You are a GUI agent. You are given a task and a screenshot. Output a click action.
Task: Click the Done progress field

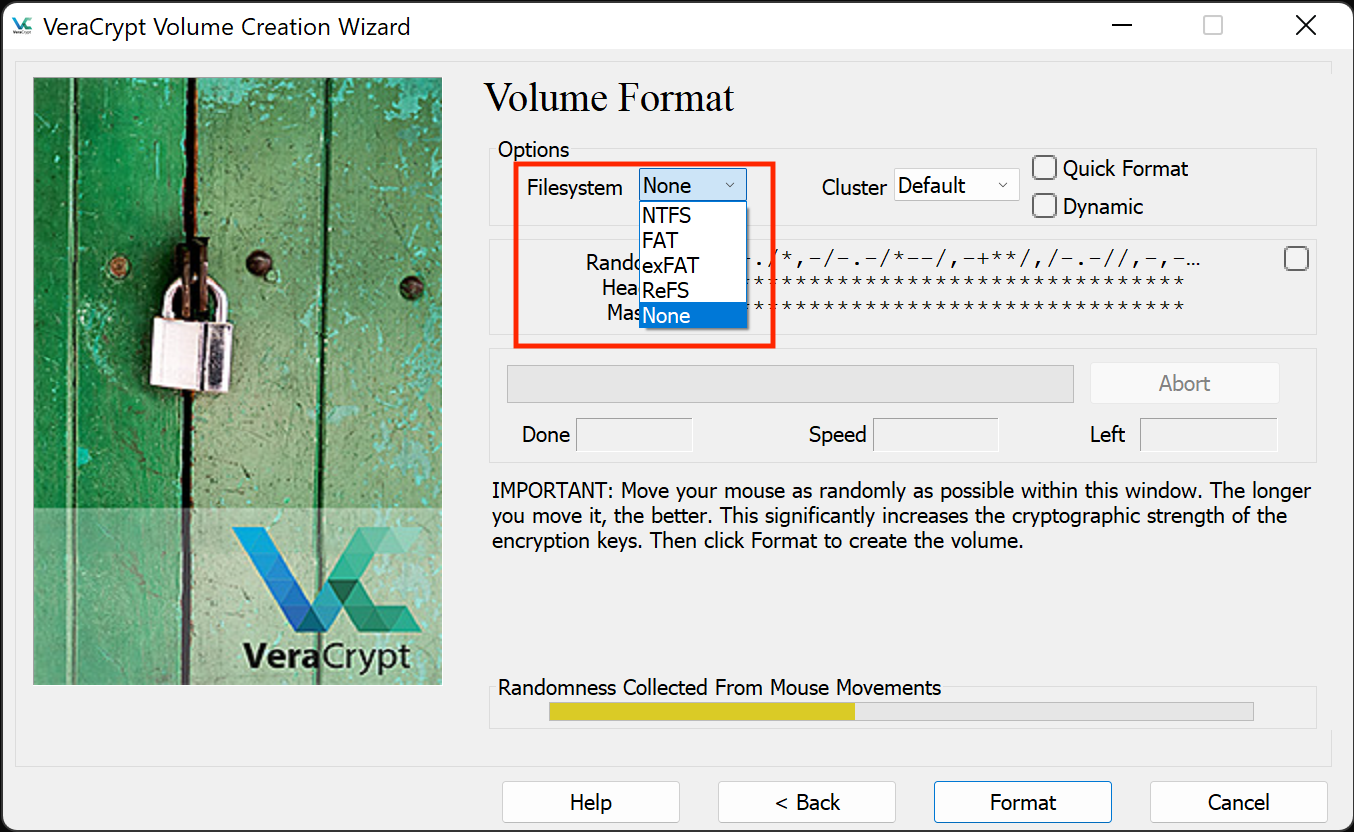point(634,434)
